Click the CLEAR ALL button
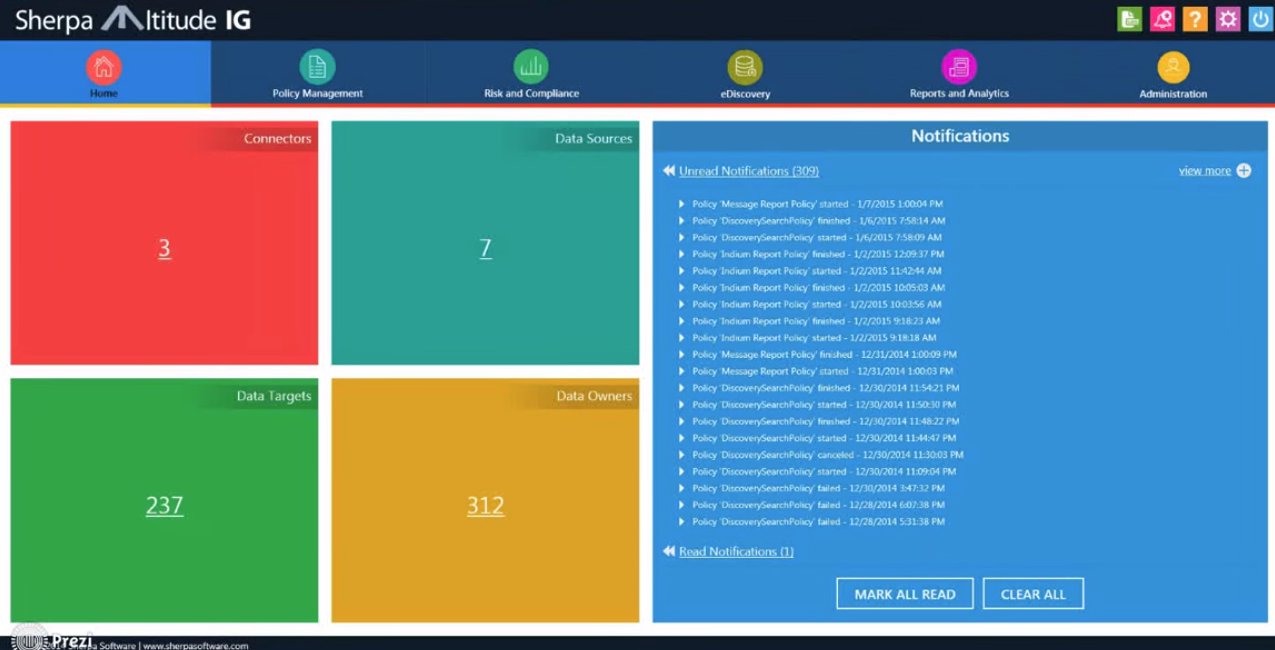The height and width of the screenshot is (650, 1275). 1033,594
